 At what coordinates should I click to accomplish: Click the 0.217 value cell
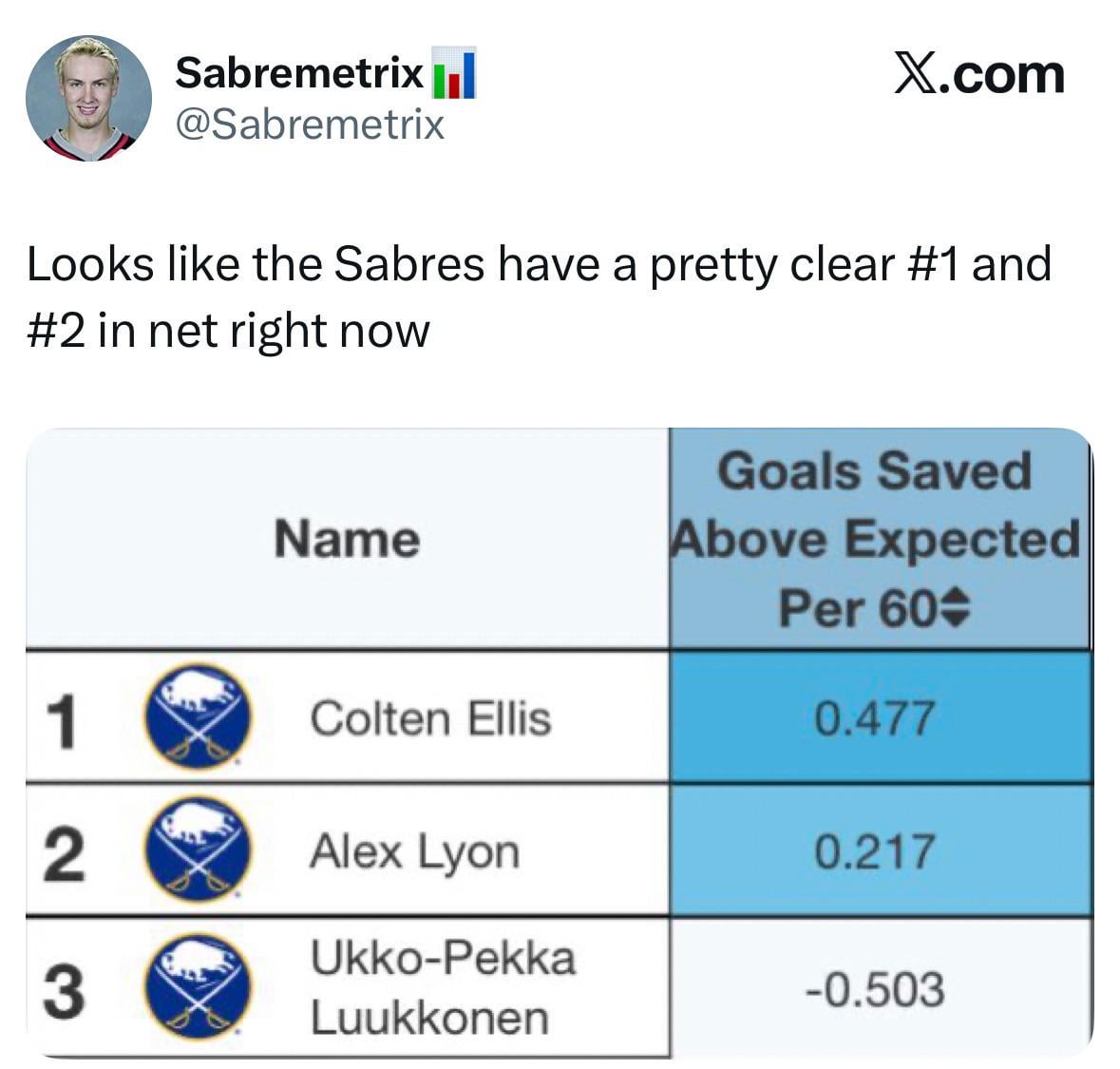click(875, 850)
